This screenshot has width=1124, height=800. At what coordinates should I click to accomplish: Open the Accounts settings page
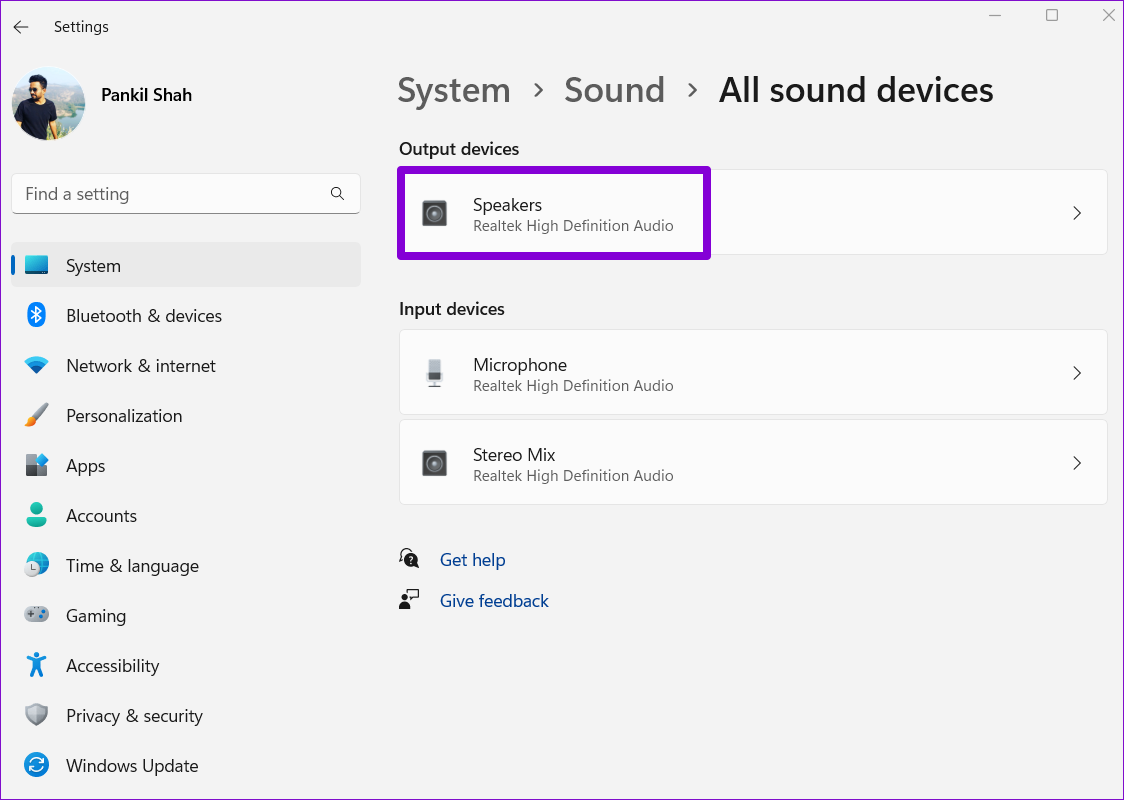click(x=186, y=515)
